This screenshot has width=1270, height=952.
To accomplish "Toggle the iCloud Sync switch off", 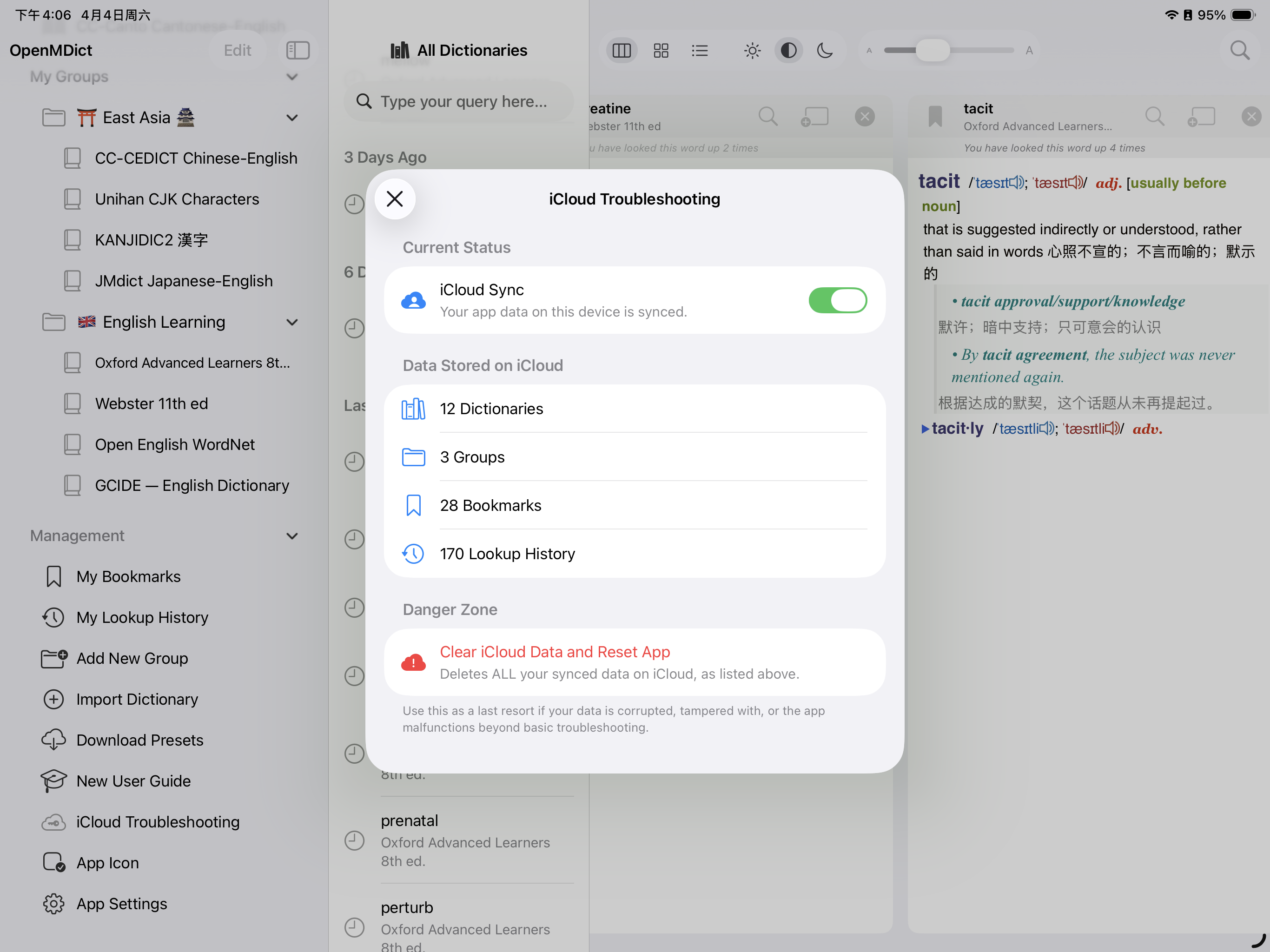I will pos(837,300).
